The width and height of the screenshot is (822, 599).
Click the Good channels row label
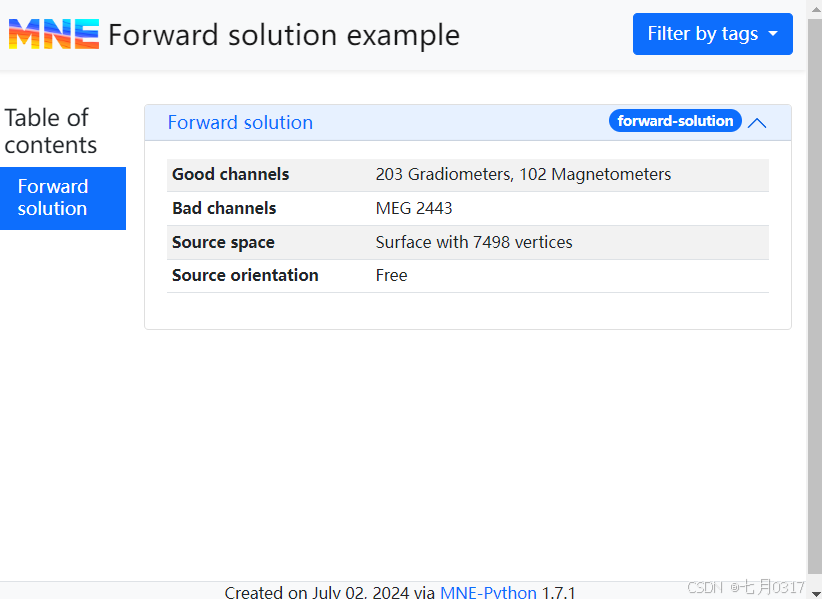230,174
